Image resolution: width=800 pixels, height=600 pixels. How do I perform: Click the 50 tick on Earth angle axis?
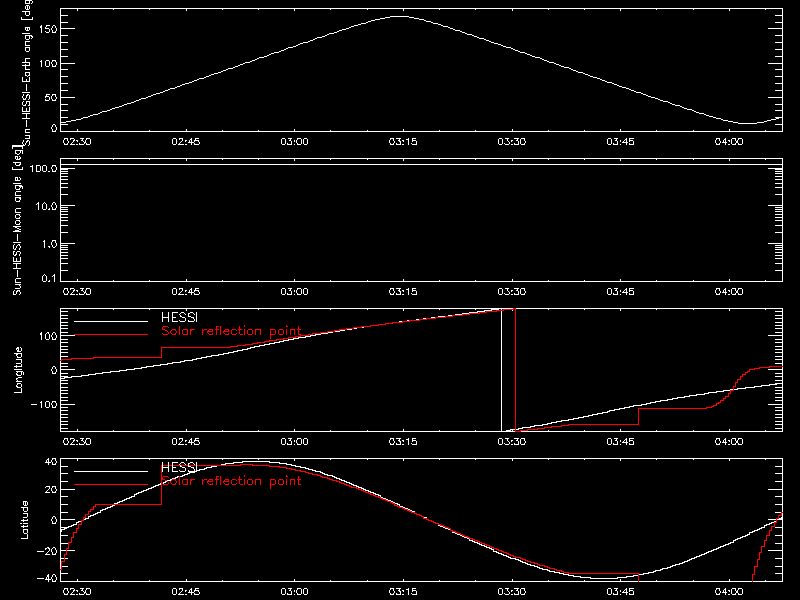[51, 97]
